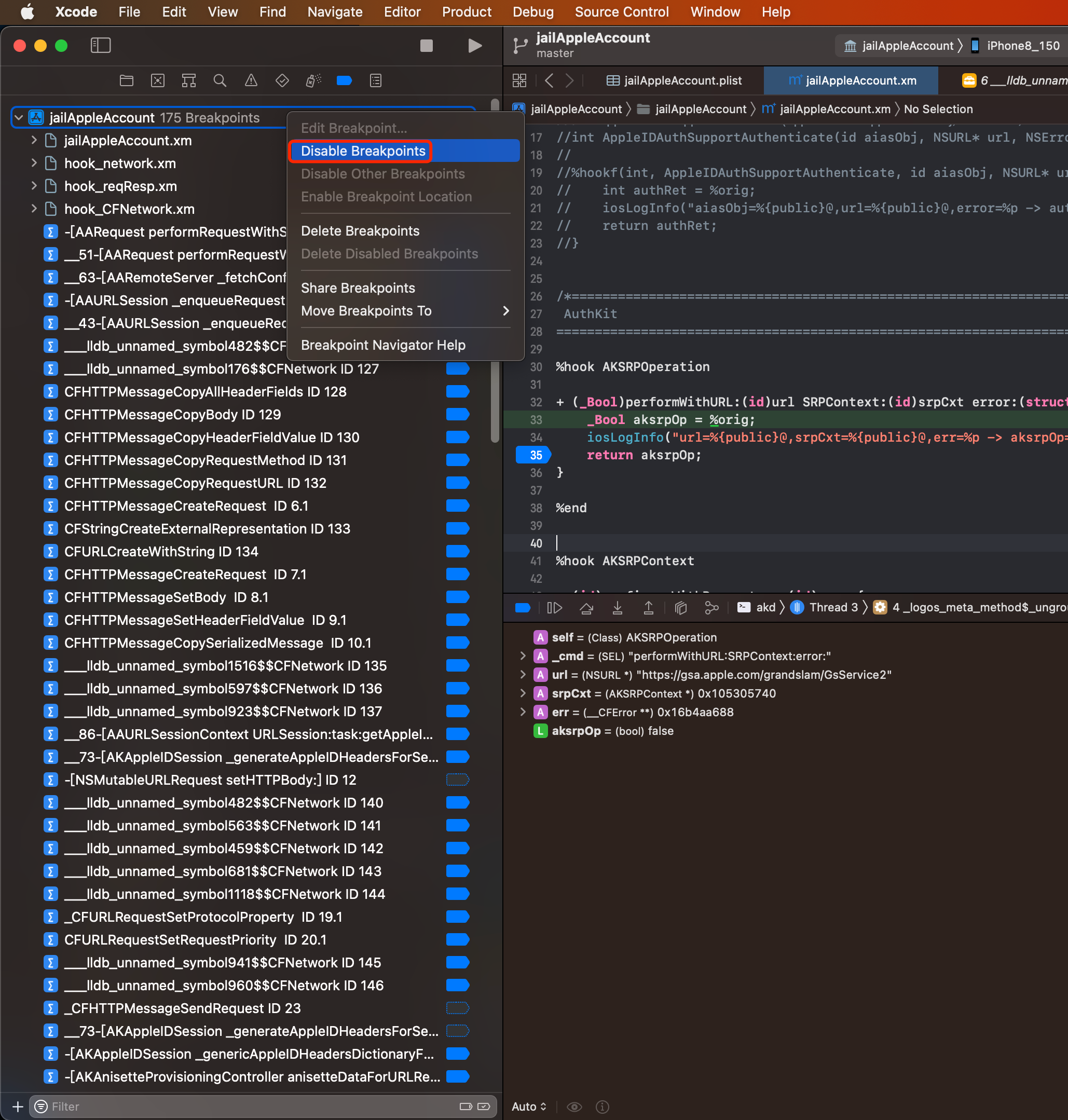Expand the err variable
1068x1120 pixels.
(x=523, y=712)
